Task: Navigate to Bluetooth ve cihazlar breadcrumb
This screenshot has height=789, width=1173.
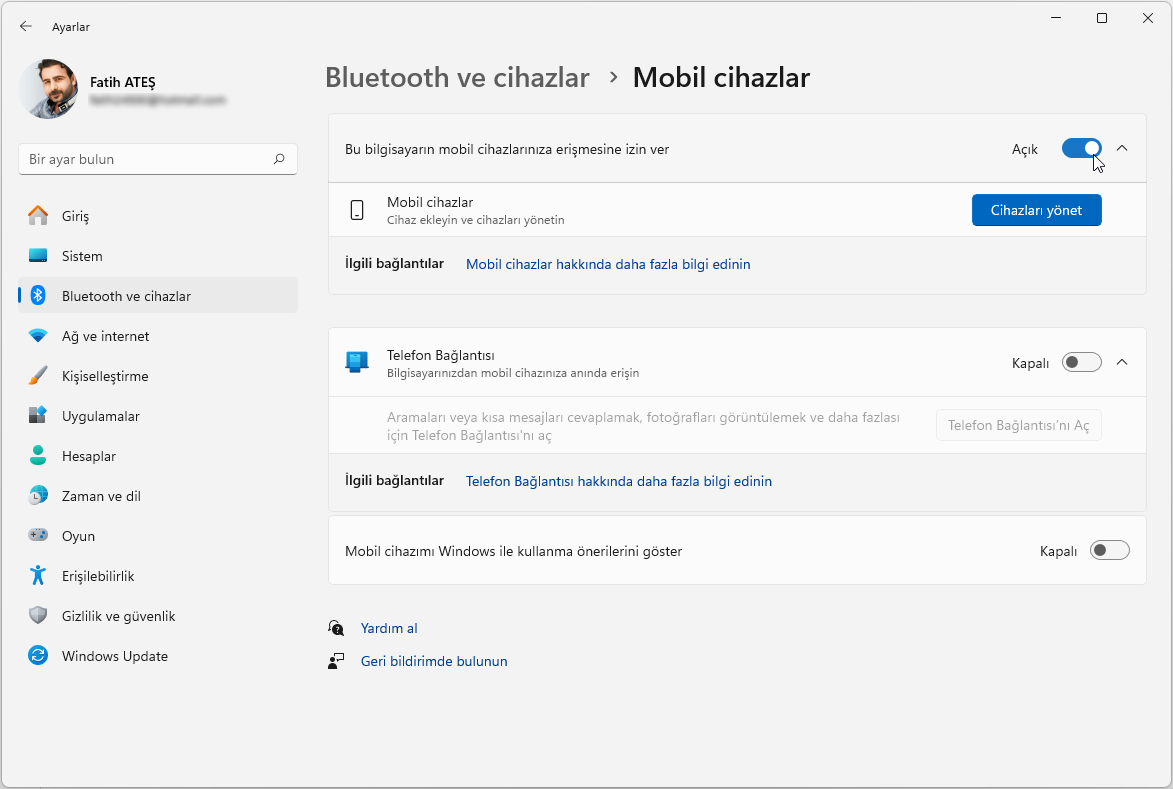Action: (457, 77)
